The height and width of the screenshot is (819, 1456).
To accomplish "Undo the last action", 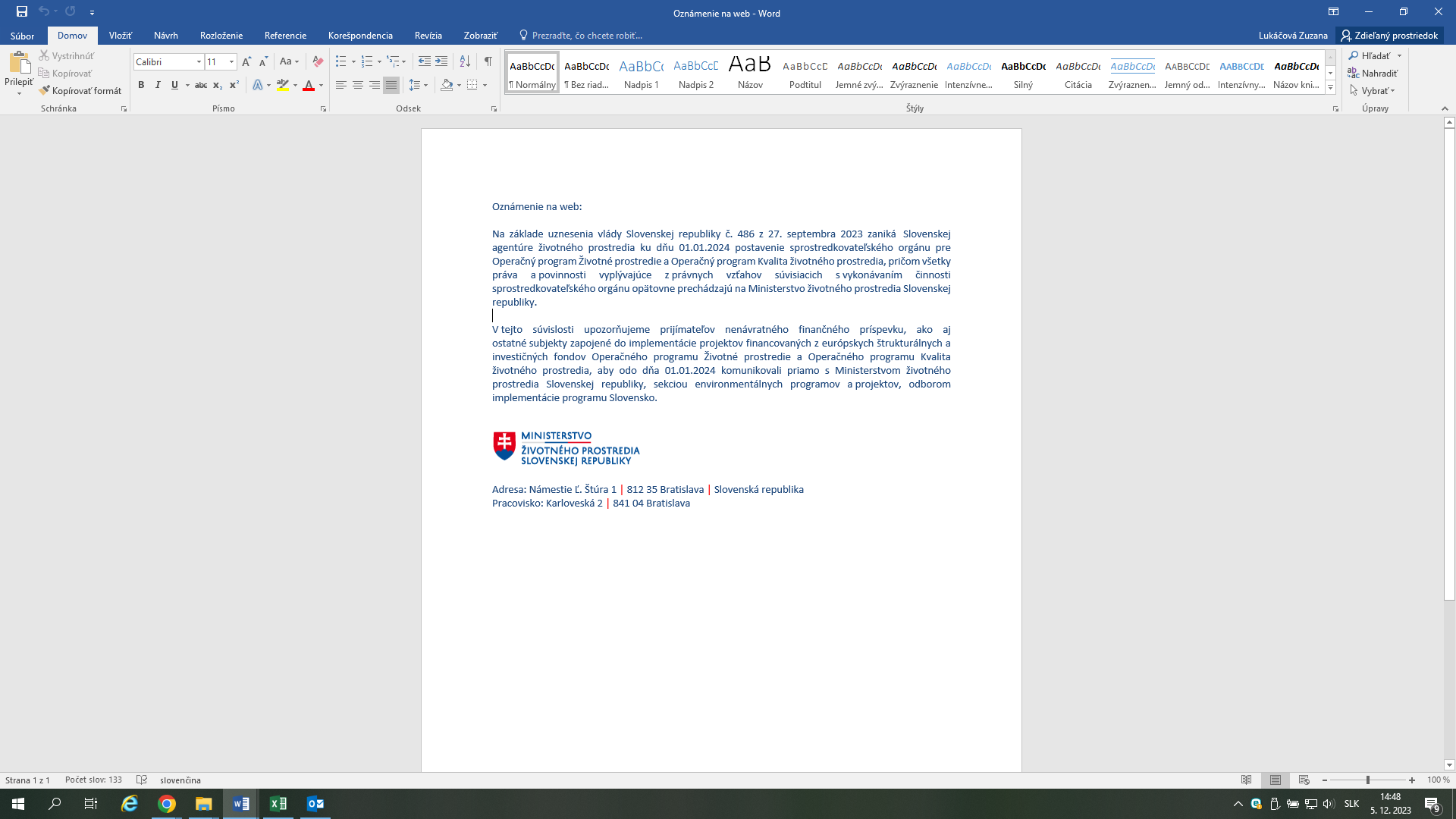I will 44,12.
